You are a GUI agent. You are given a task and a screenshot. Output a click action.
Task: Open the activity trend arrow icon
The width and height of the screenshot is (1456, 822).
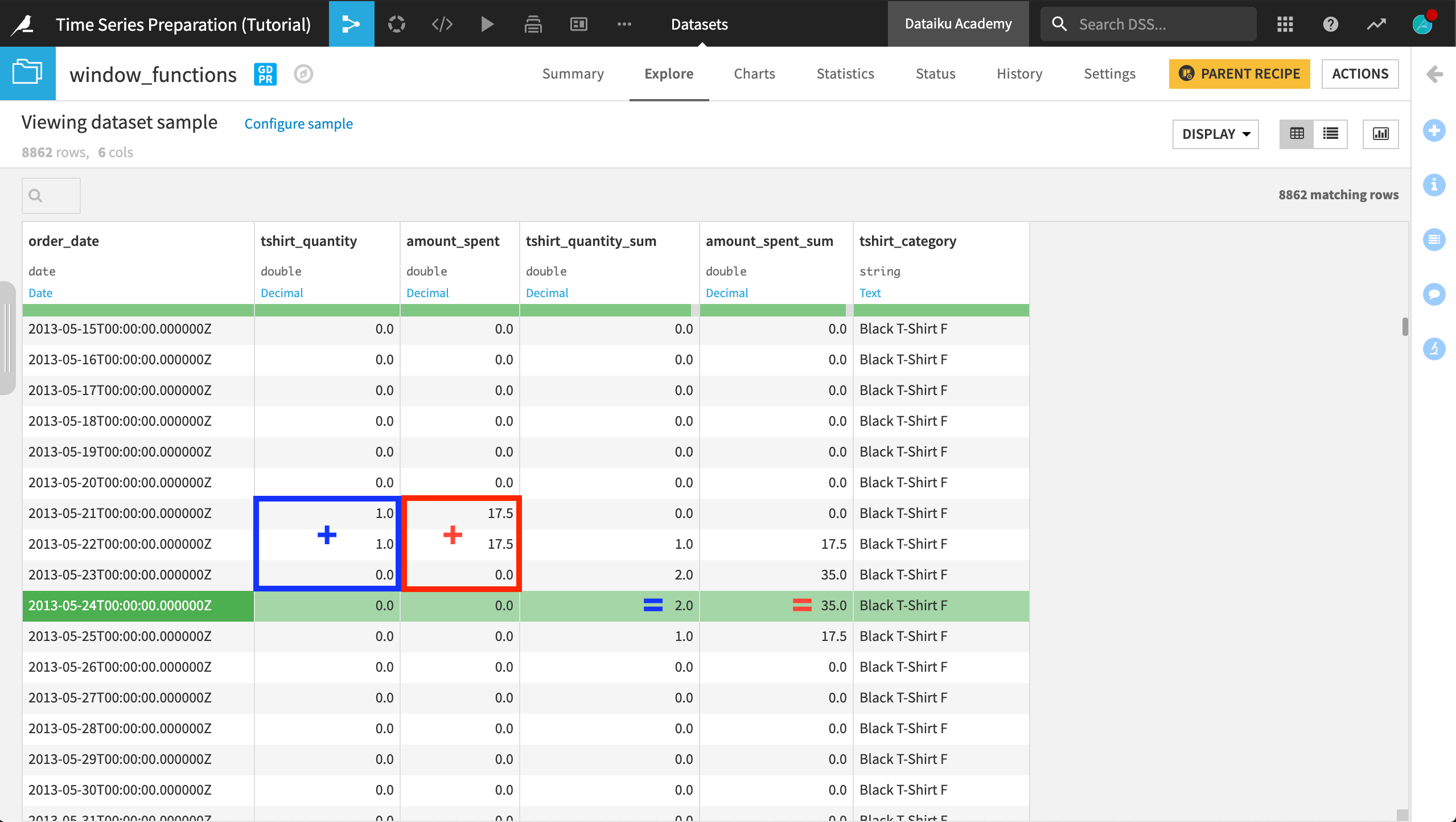click(x=1376, y=24)
